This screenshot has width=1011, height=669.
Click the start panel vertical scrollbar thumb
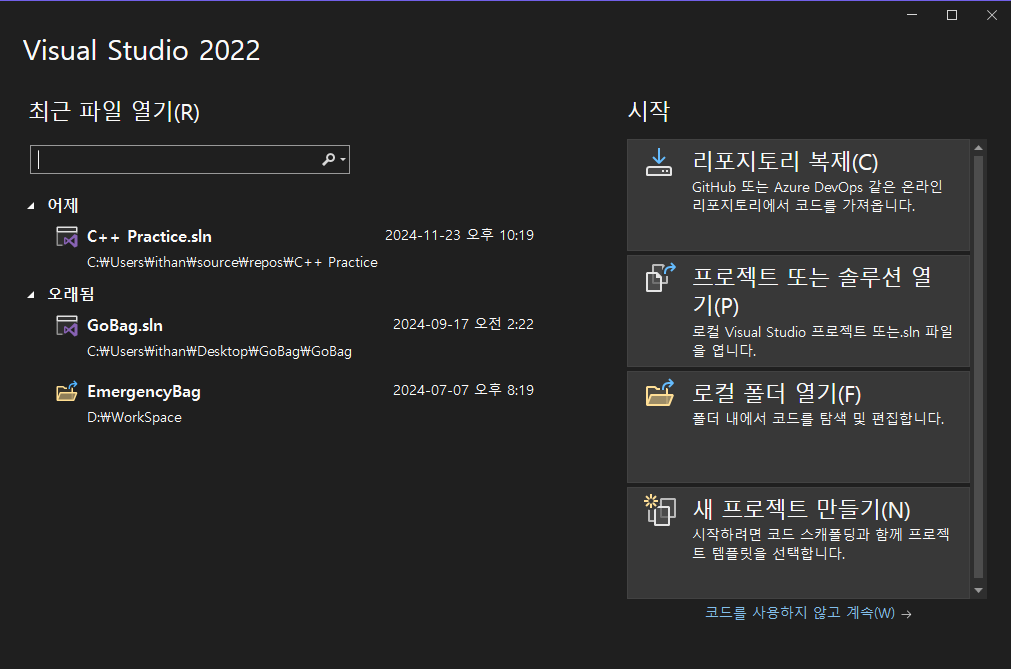pos(978,367)
